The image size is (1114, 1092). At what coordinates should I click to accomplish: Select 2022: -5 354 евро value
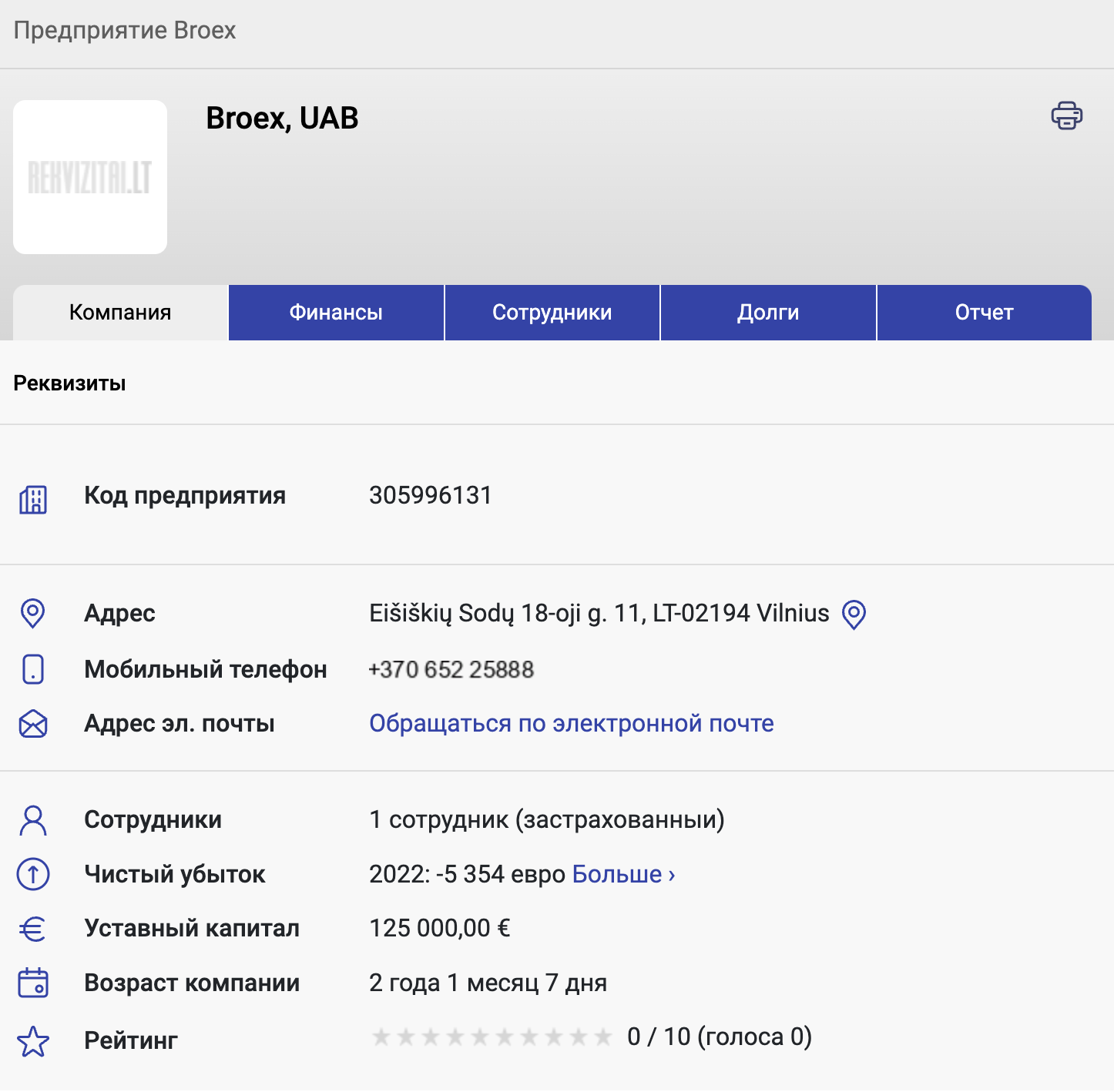pos(468,874)
